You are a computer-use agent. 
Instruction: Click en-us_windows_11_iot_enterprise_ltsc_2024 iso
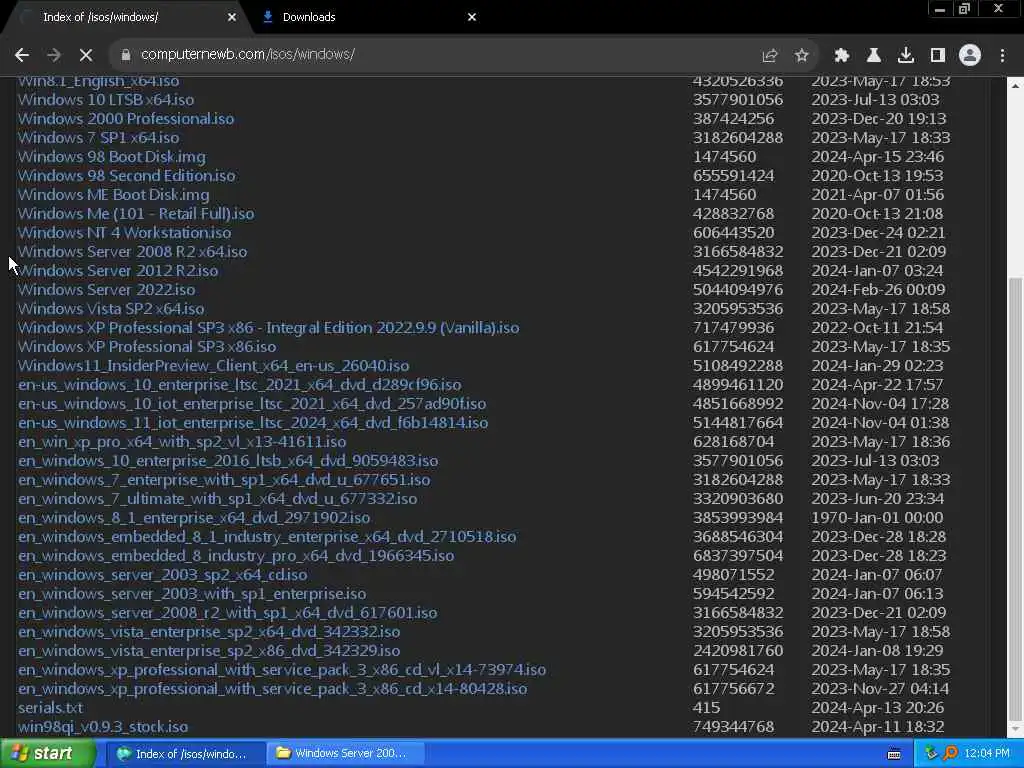point(253,423)
